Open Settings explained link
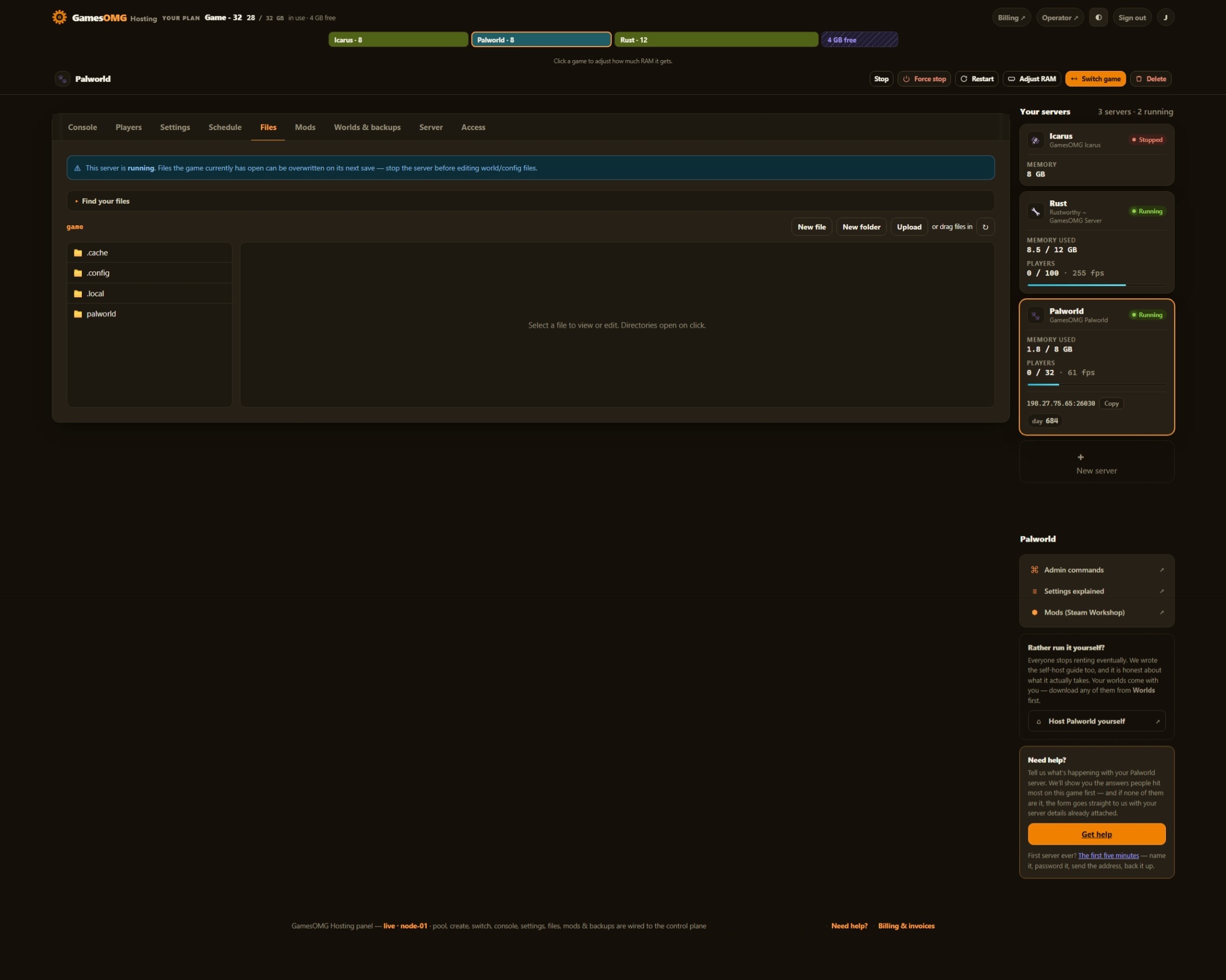 pos(1097,591)
